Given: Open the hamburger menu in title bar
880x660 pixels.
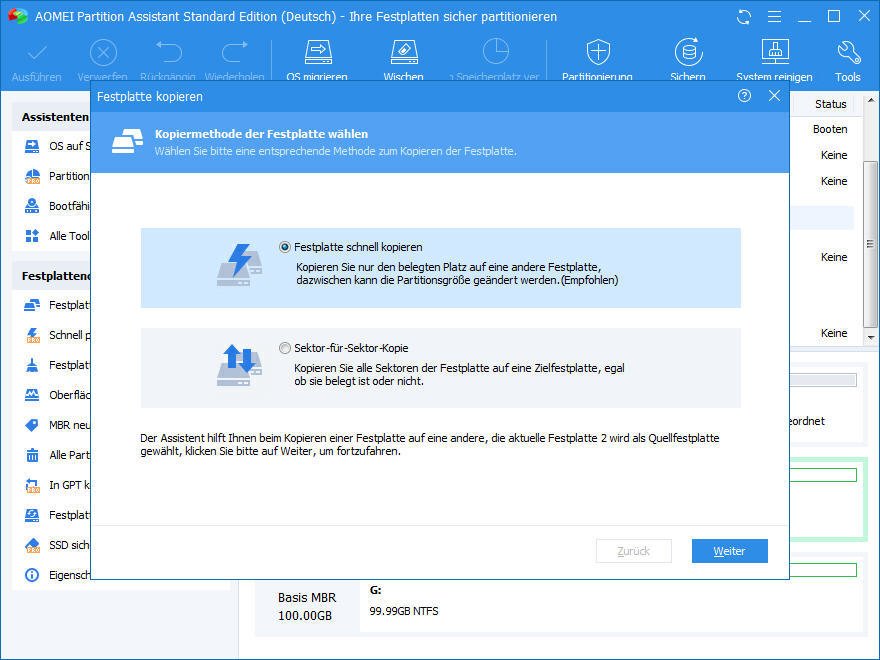Looking at the screenshot, I should pyautogui.click(x=774, y=17).
